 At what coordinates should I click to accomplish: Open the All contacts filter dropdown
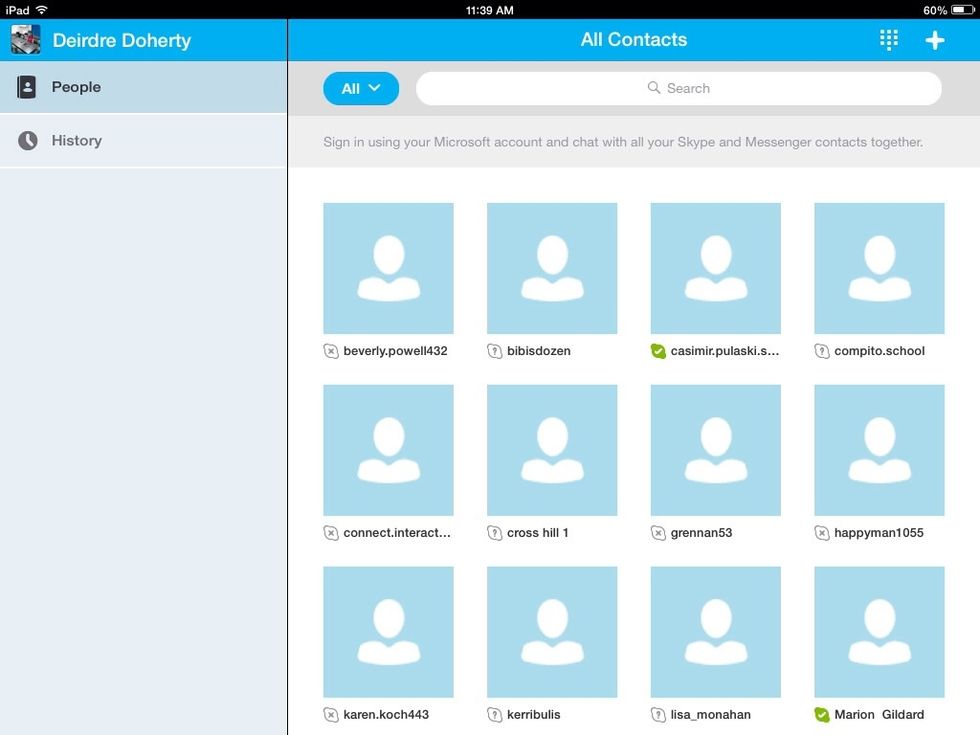(x=361, y=88)
